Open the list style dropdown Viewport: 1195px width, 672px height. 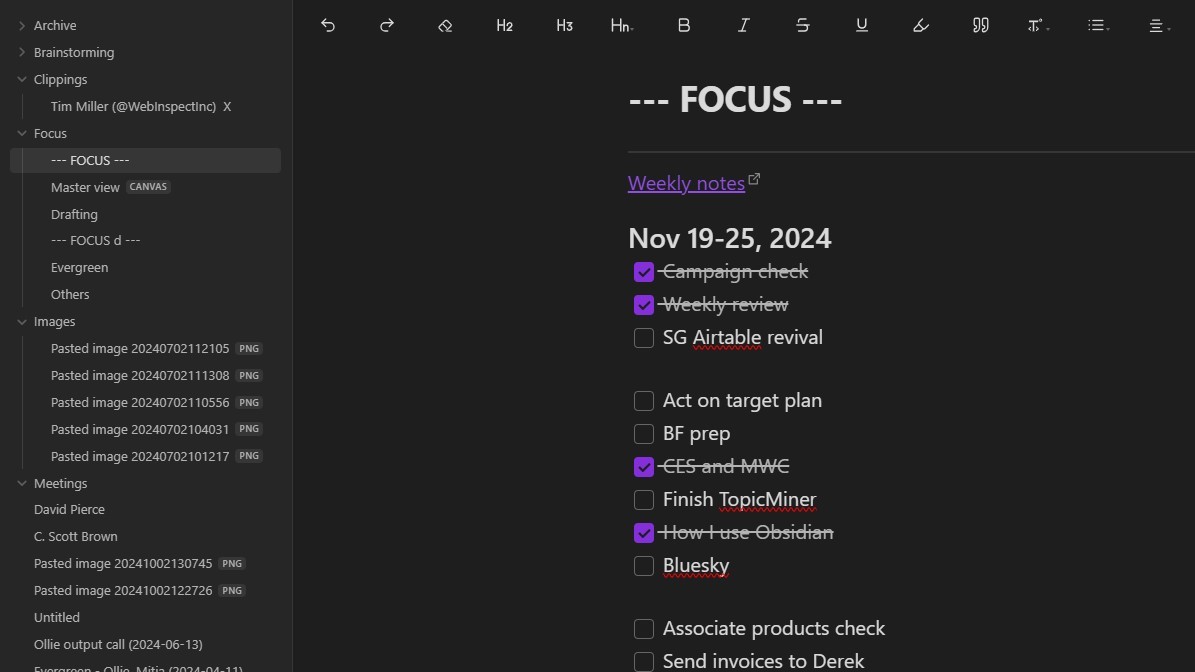[1099, 26]
